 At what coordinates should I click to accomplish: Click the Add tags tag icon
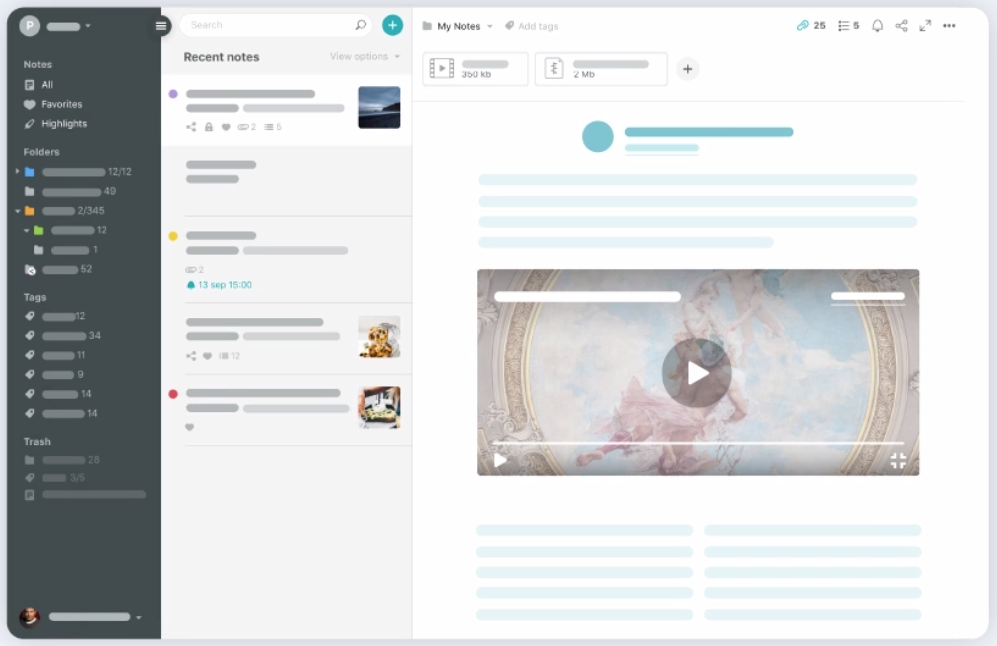click(x=509, y=26)
